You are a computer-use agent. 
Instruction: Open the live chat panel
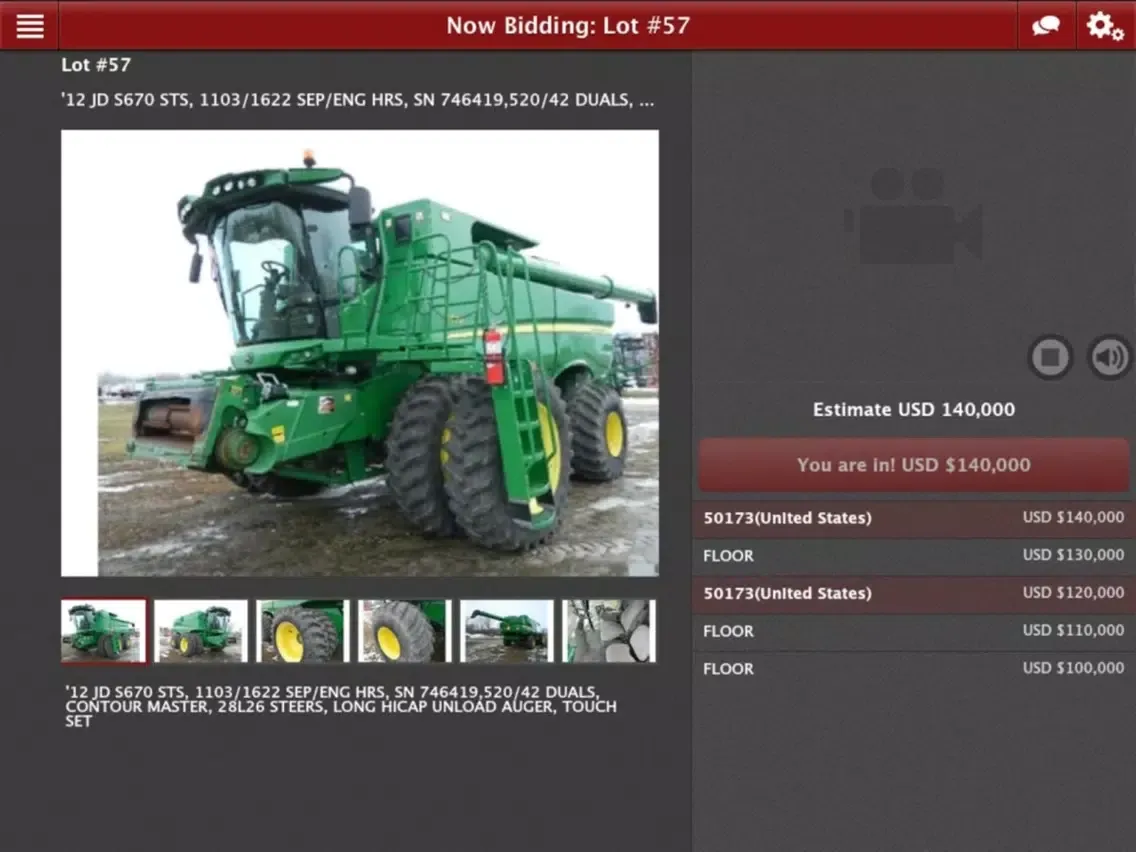click(1045, 26)
